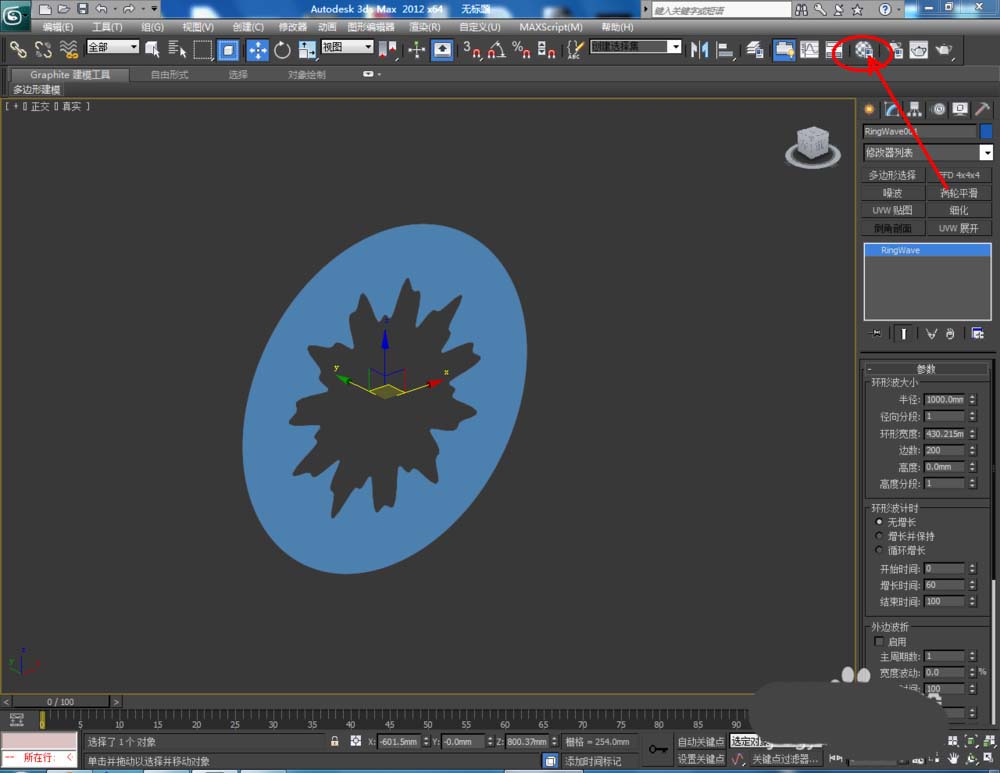Select the Move transform tool
Image resolution: width=1000 pixels, height=773 pixels.
pos(257,49)
